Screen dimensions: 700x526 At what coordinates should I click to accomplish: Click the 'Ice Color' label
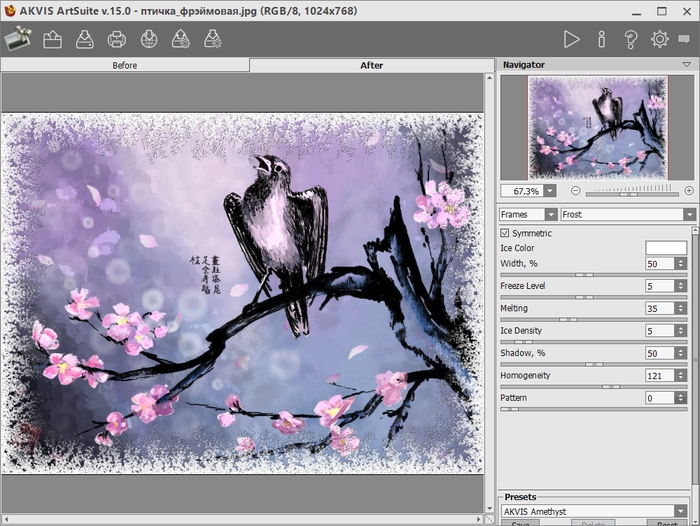point(517,248)
